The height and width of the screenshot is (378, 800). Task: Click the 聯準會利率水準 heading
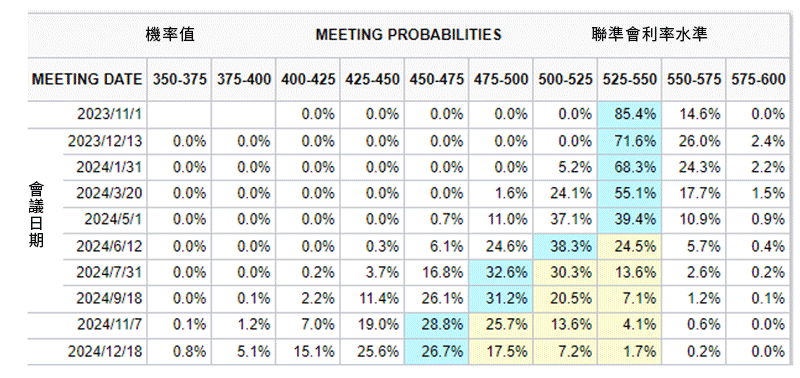pyautogui.click(x=649, y=34)
